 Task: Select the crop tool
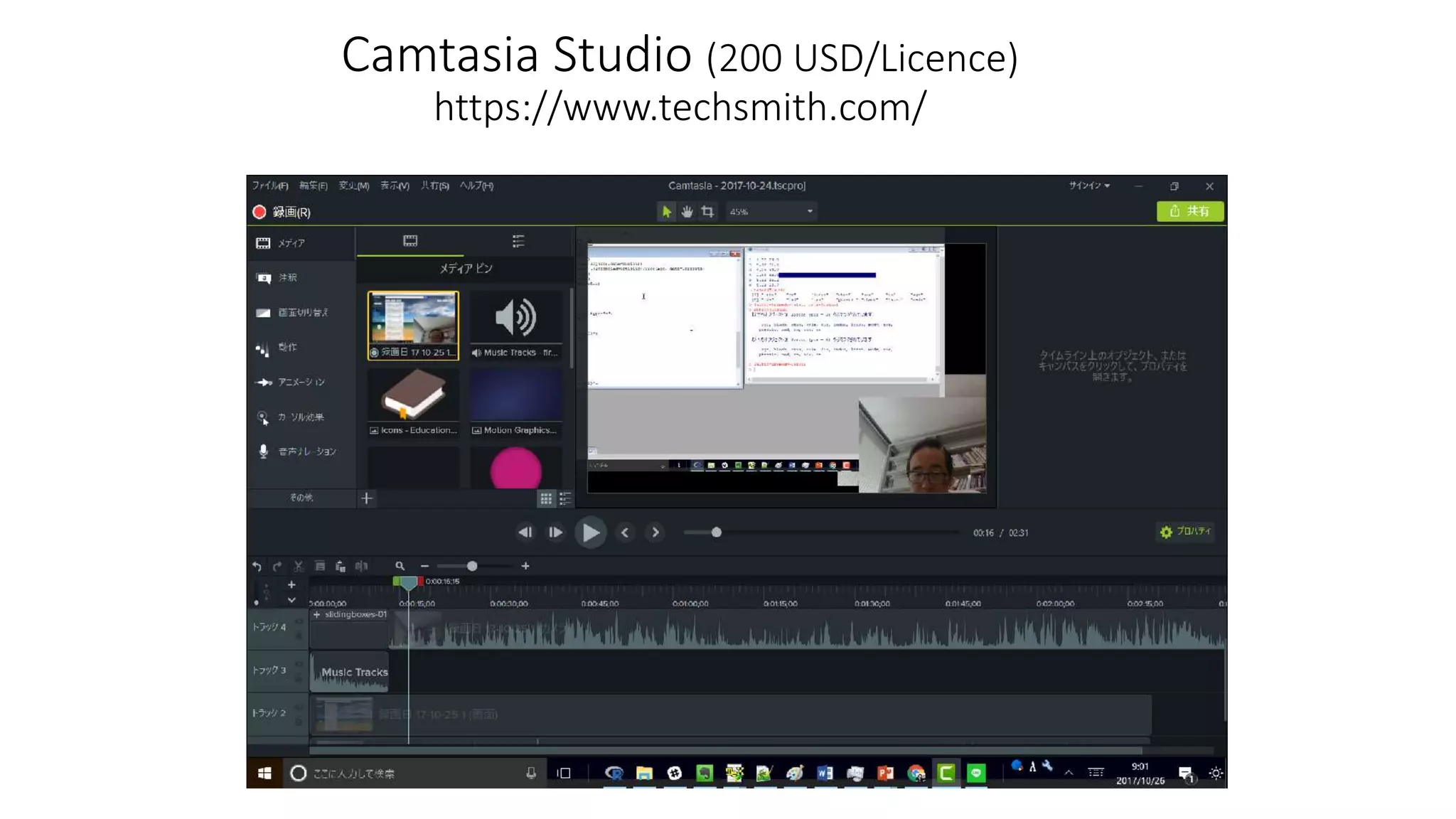[707, 211]
